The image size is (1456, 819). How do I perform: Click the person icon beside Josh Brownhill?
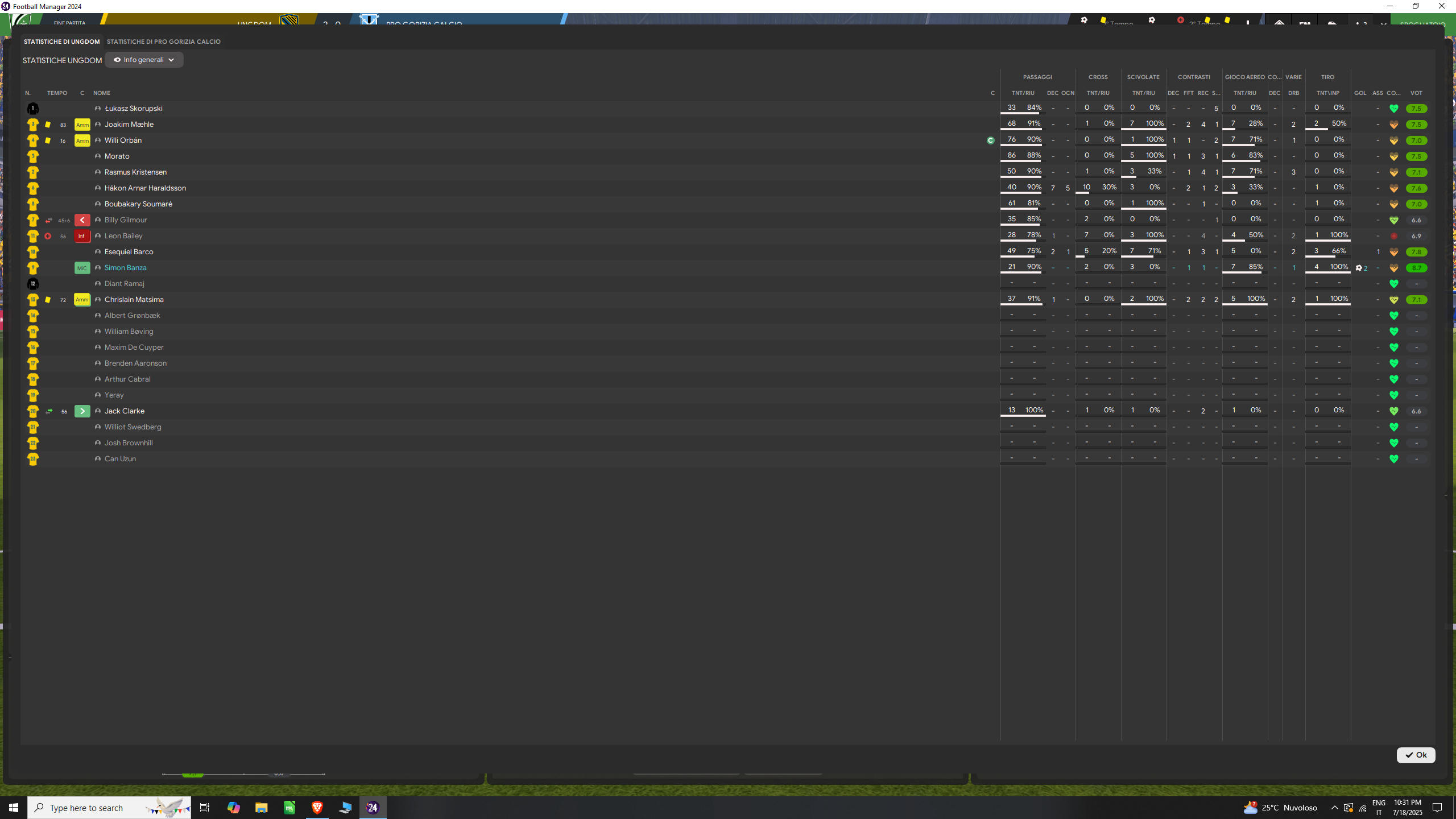pos(98,443)
